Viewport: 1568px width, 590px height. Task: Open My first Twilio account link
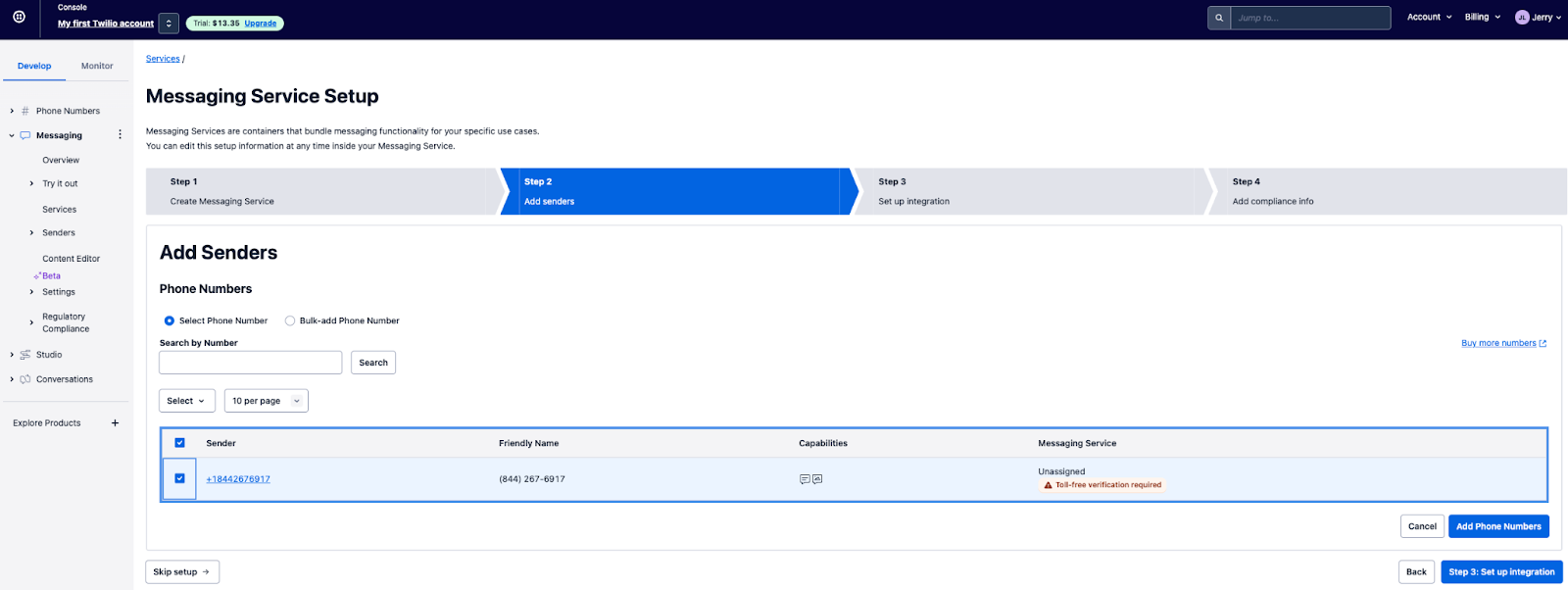tap(106, 24)
